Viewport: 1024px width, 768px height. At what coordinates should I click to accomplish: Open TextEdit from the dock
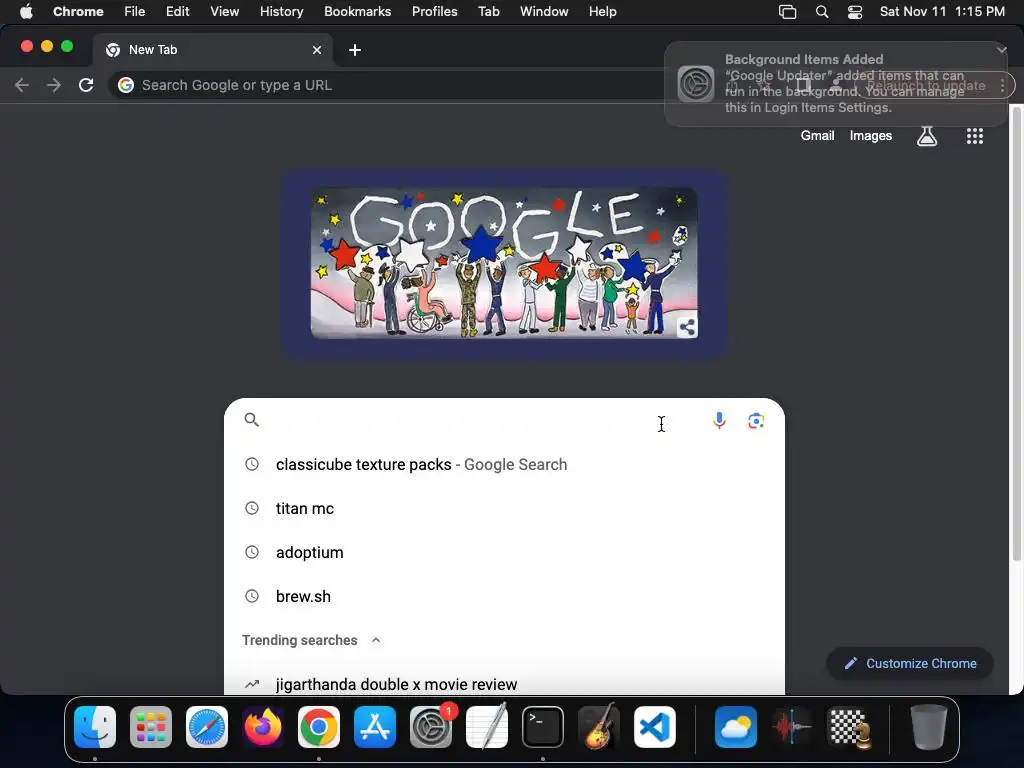[487, 727]
